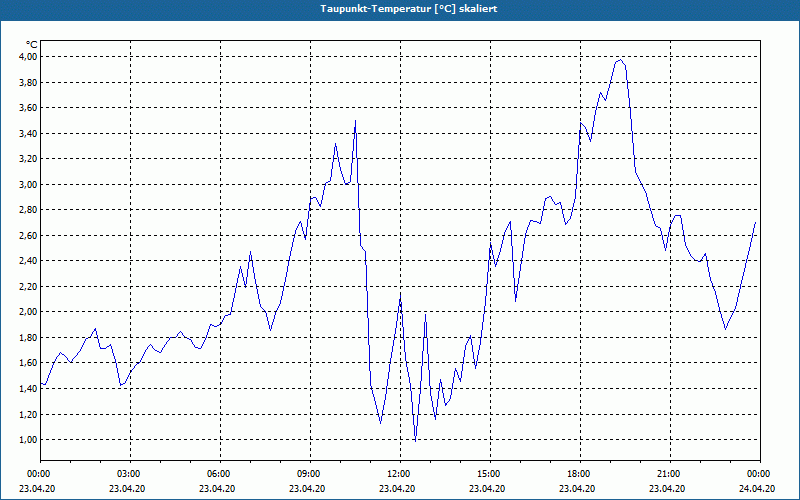Select the 06:00 time label
This screenshot has height=500, width=800.
coord(220,474)
